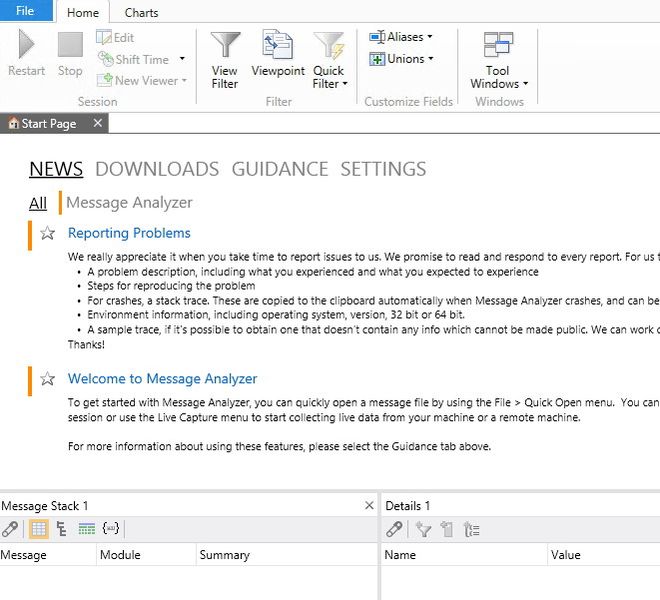Click the Details add column icon
Viewport: 660px width, 600px height.
coord(447,529)
